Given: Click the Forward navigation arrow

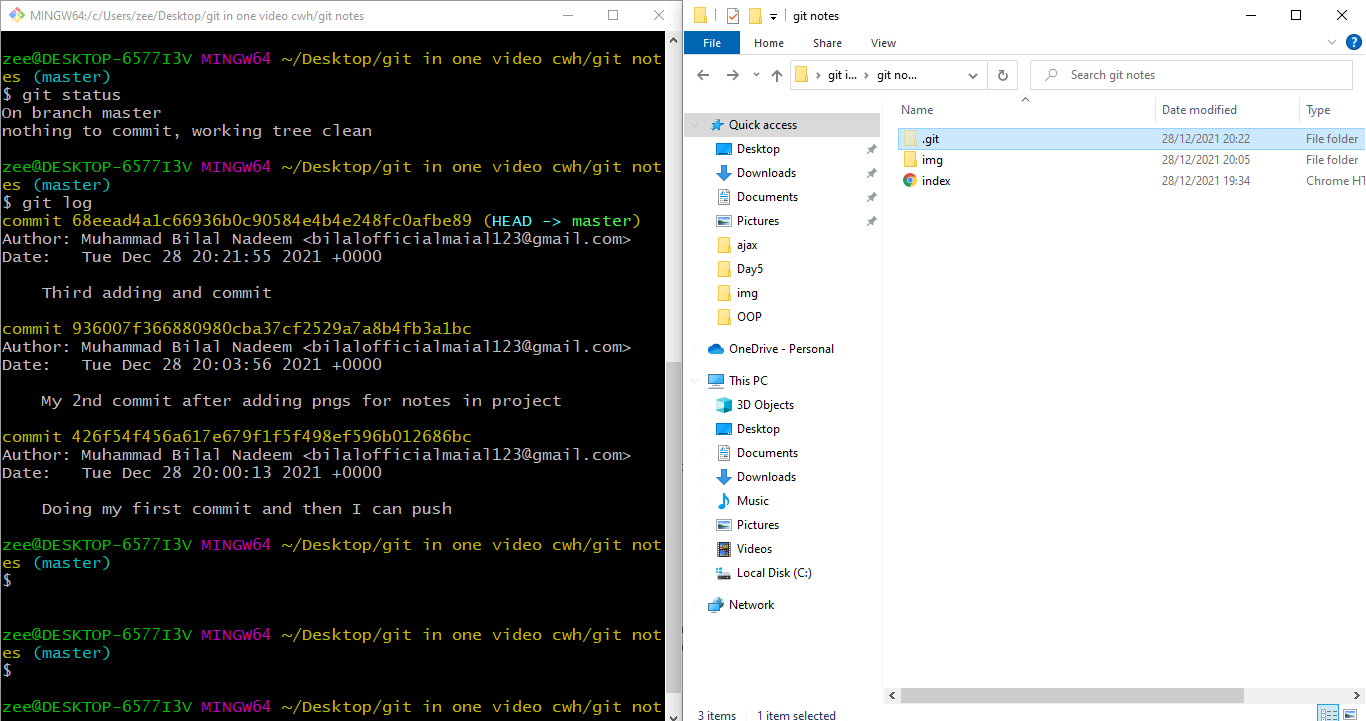Looking at the screenshot, I should (x=733, y=75).
